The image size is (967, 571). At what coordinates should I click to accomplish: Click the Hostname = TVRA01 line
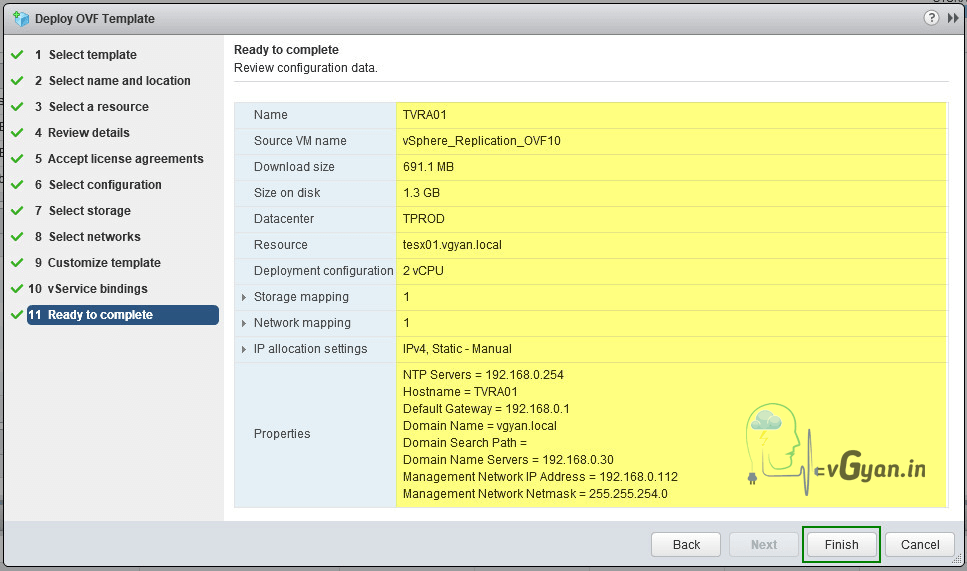tap(460, 392)
